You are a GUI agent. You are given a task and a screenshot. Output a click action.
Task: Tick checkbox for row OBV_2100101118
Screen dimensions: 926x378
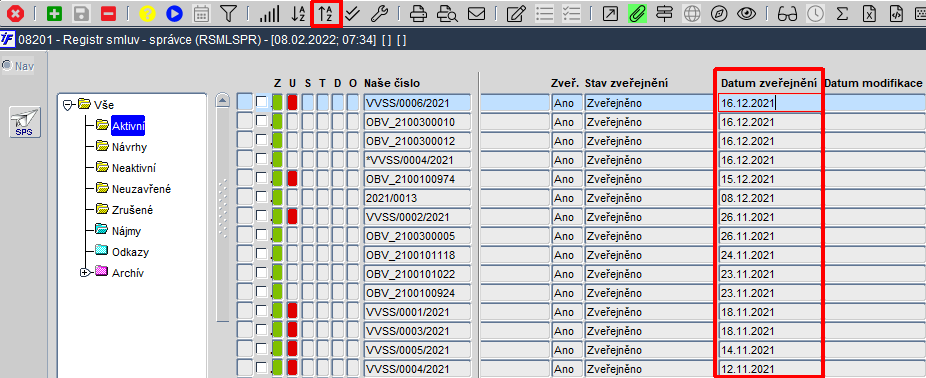[x=261, y=255]
